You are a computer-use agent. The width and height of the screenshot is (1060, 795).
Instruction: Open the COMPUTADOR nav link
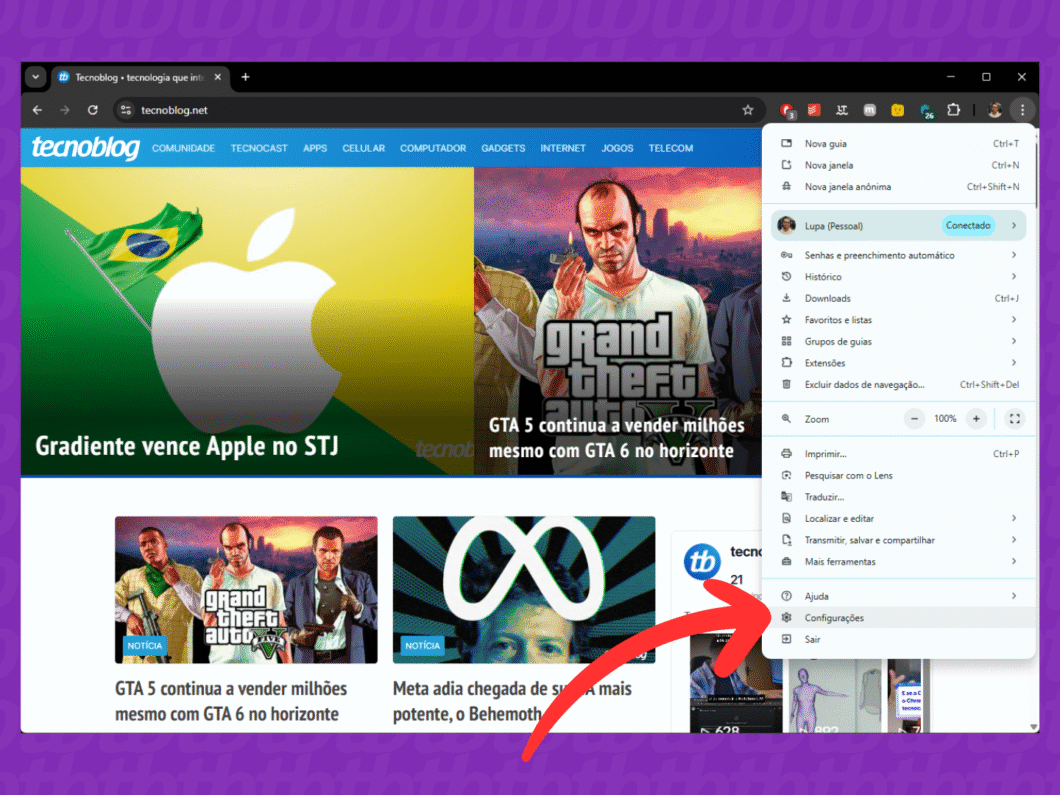pyautogui.click(x=433, y=149)
